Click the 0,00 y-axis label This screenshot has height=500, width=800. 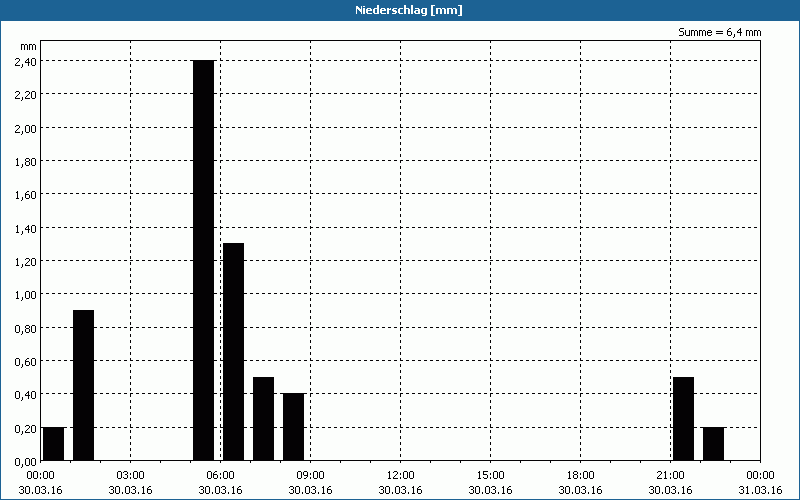tap(26, 461)
